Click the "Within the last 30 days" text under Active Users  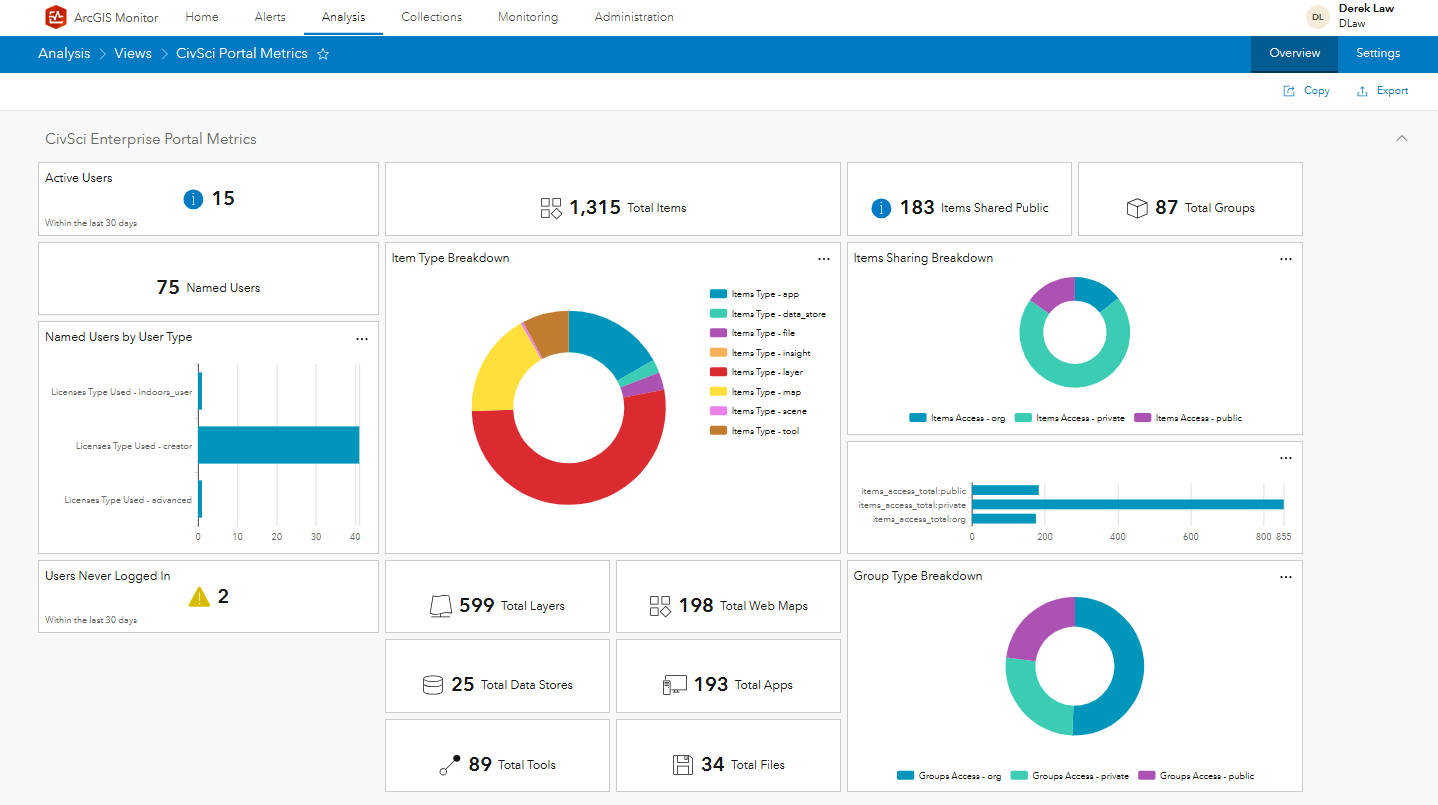coord(91,223)
